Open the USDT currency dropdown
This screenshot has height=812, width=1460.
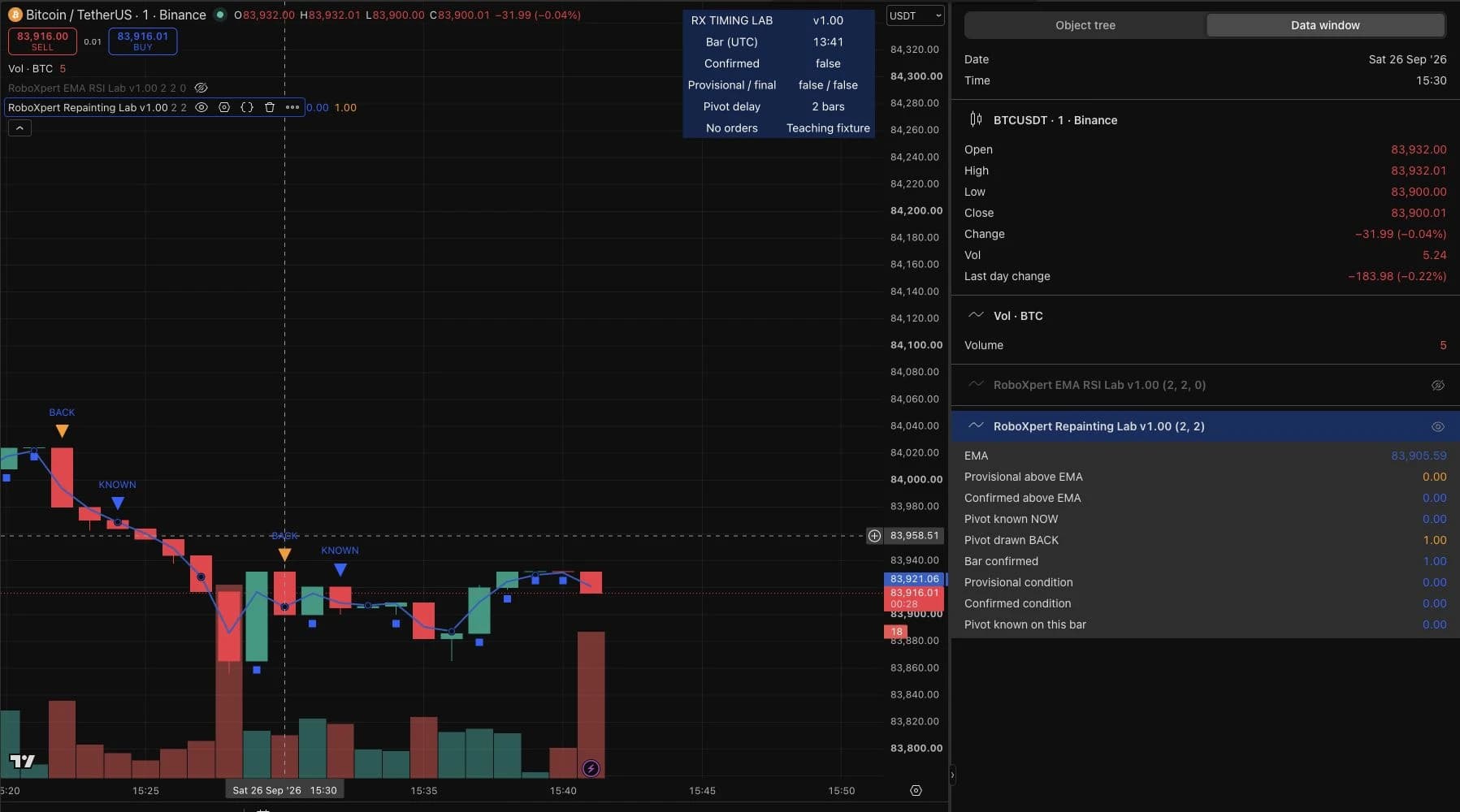[x=915, y=15]
